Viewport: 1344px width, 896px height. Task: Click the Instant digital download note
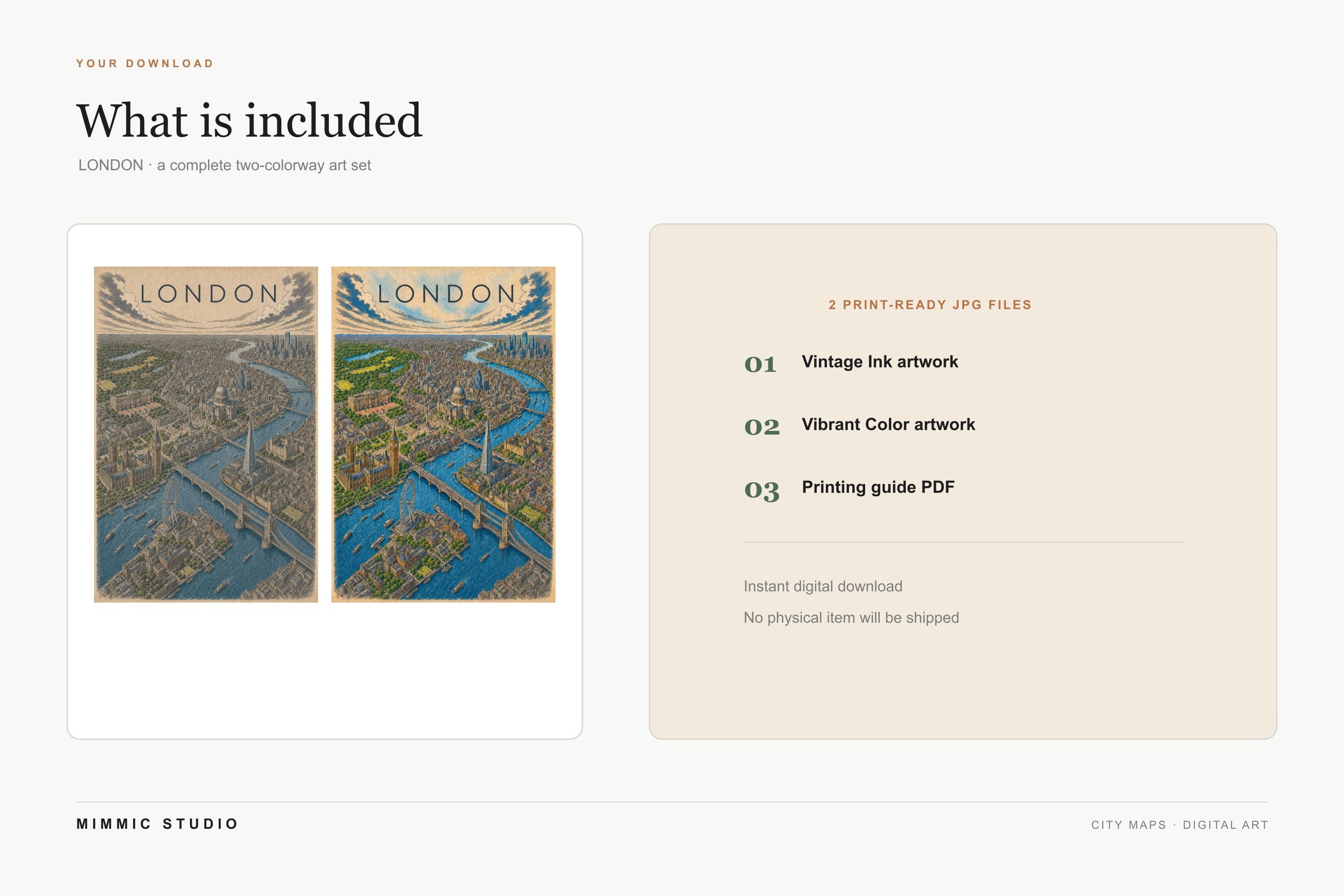823,586
